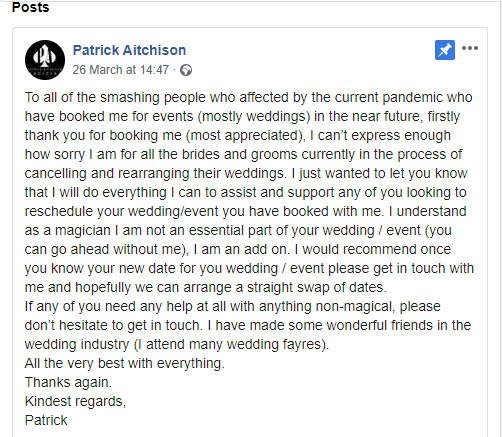Open the three-dots post options menu
Image resolution: width=502 pixels, height=437 pixels.
tap(470, 48)
